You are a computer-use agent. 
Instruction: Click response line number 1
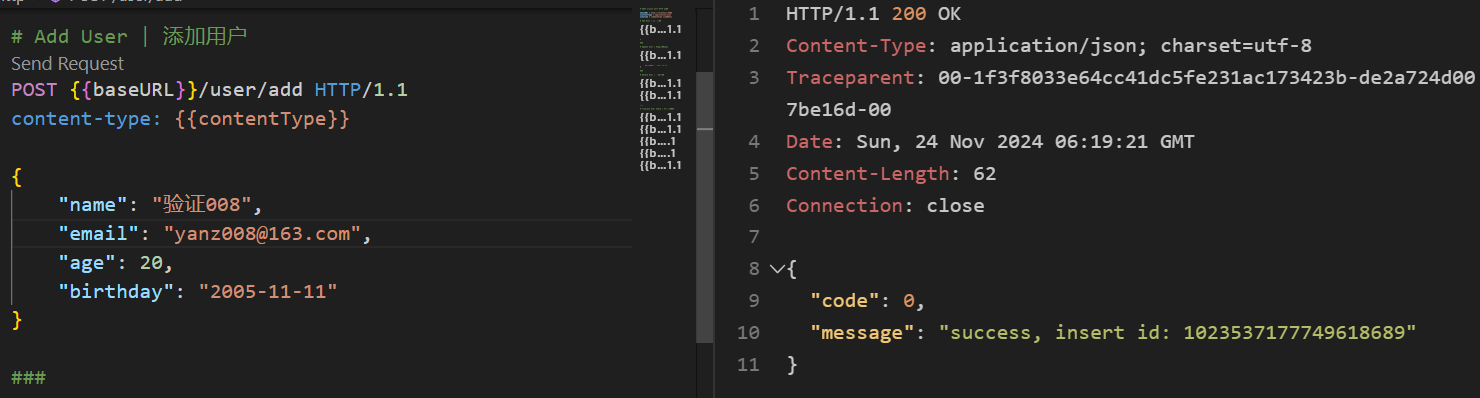point(753,14)
